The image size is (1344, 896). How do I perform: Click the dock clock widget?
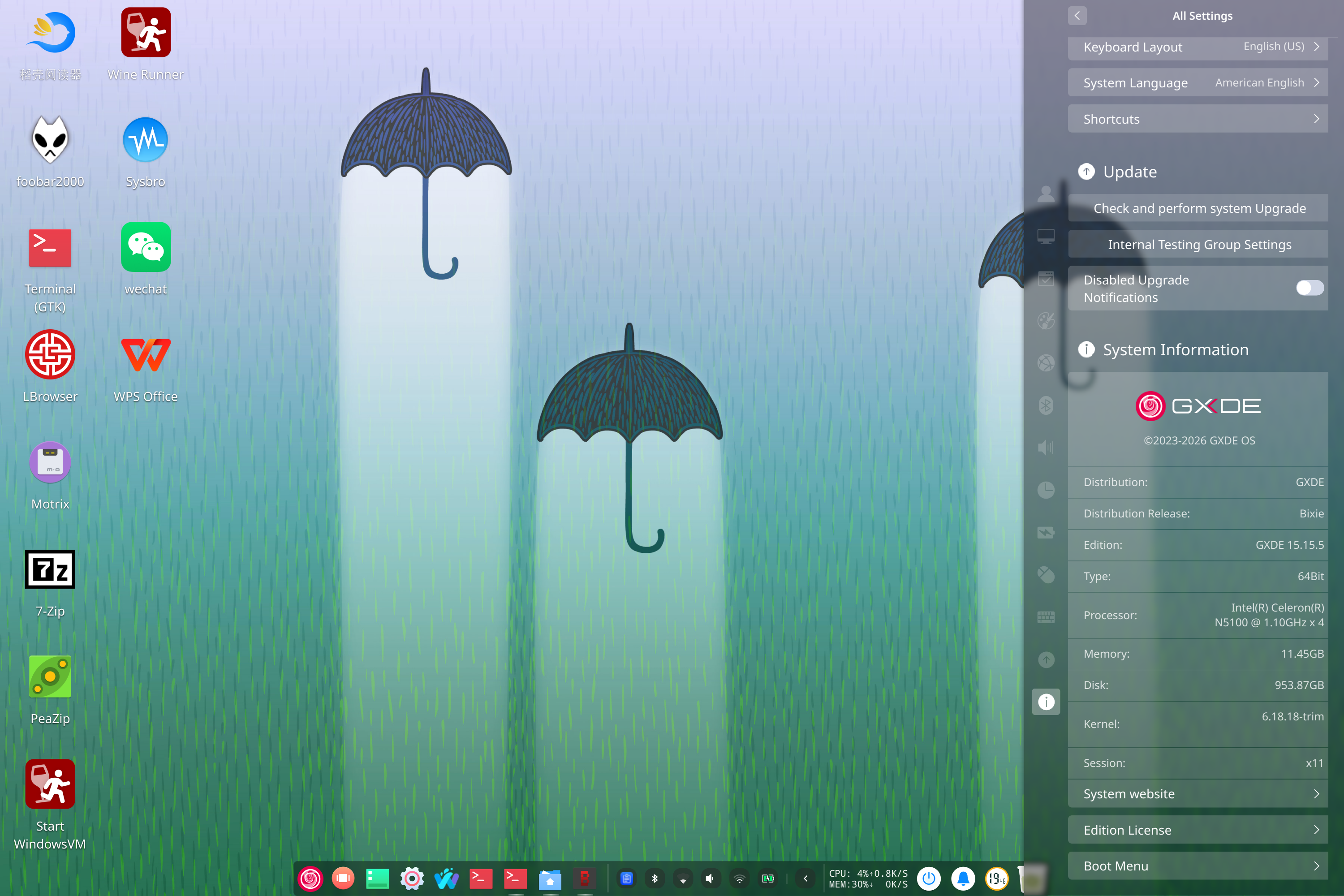(997, 878)
